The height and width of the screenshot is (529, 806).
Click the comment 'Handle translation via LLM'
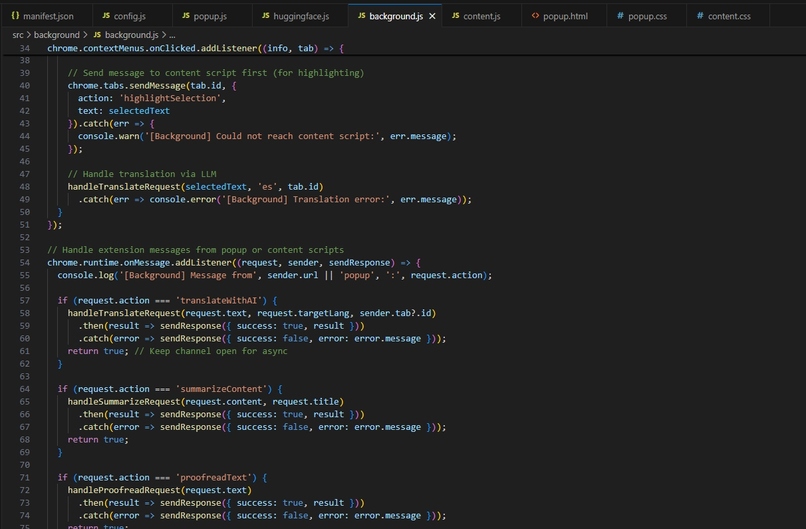pyautogui.click(x=142, y=174)
